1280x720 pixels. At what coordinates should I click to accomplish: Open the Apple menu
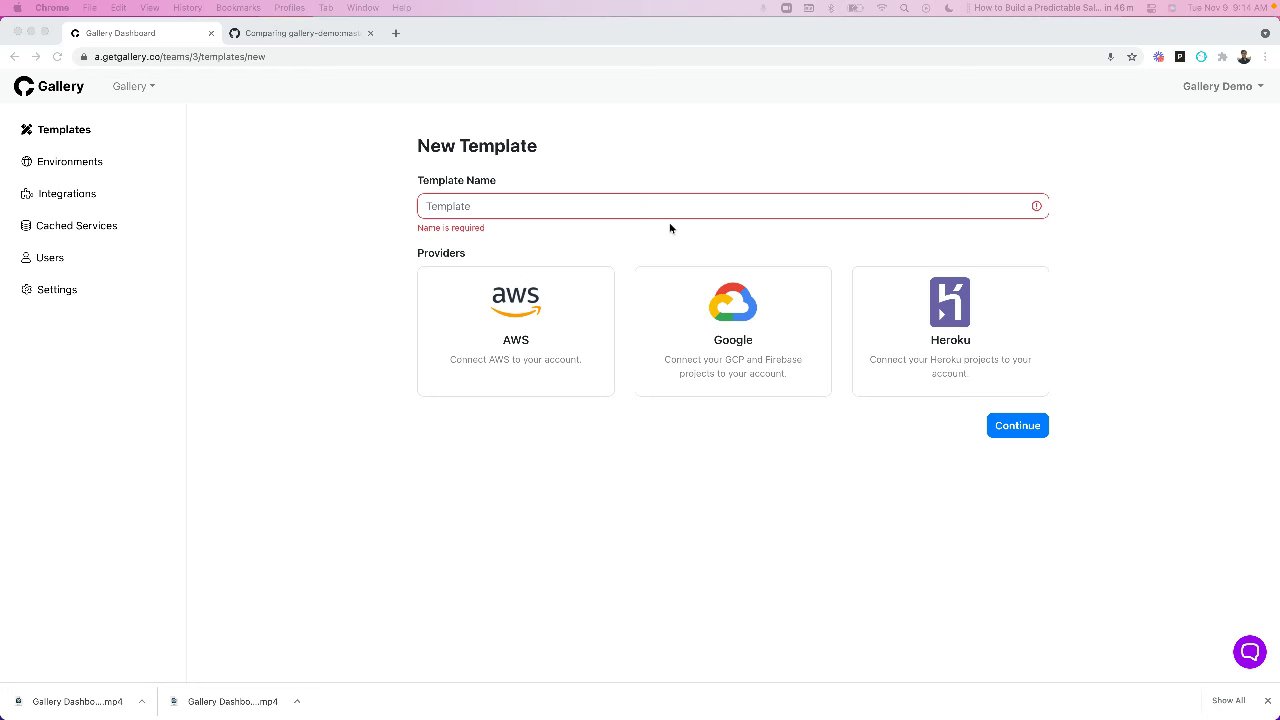[16, 8]
